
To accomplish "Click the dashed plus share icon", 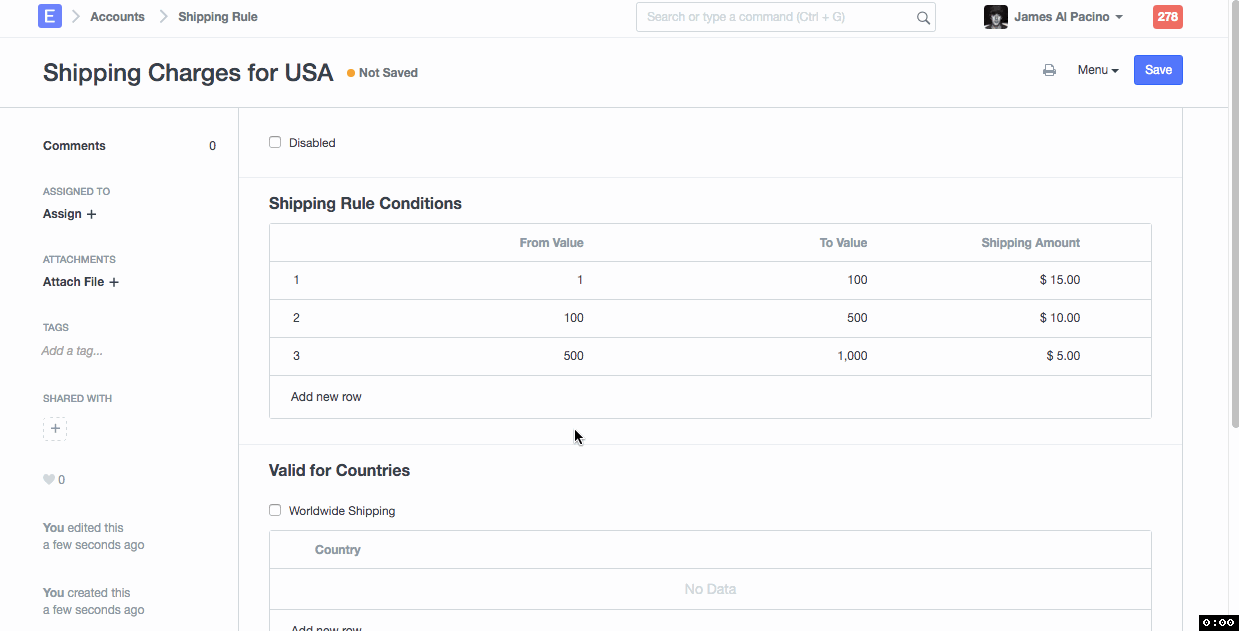I will [x=55, y=429].
